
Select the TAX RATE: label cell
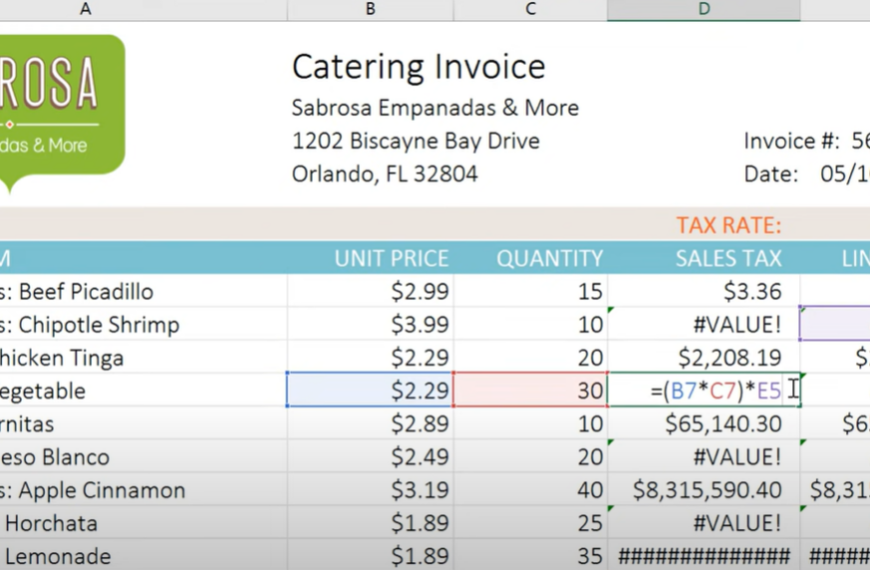coord(729,225)
